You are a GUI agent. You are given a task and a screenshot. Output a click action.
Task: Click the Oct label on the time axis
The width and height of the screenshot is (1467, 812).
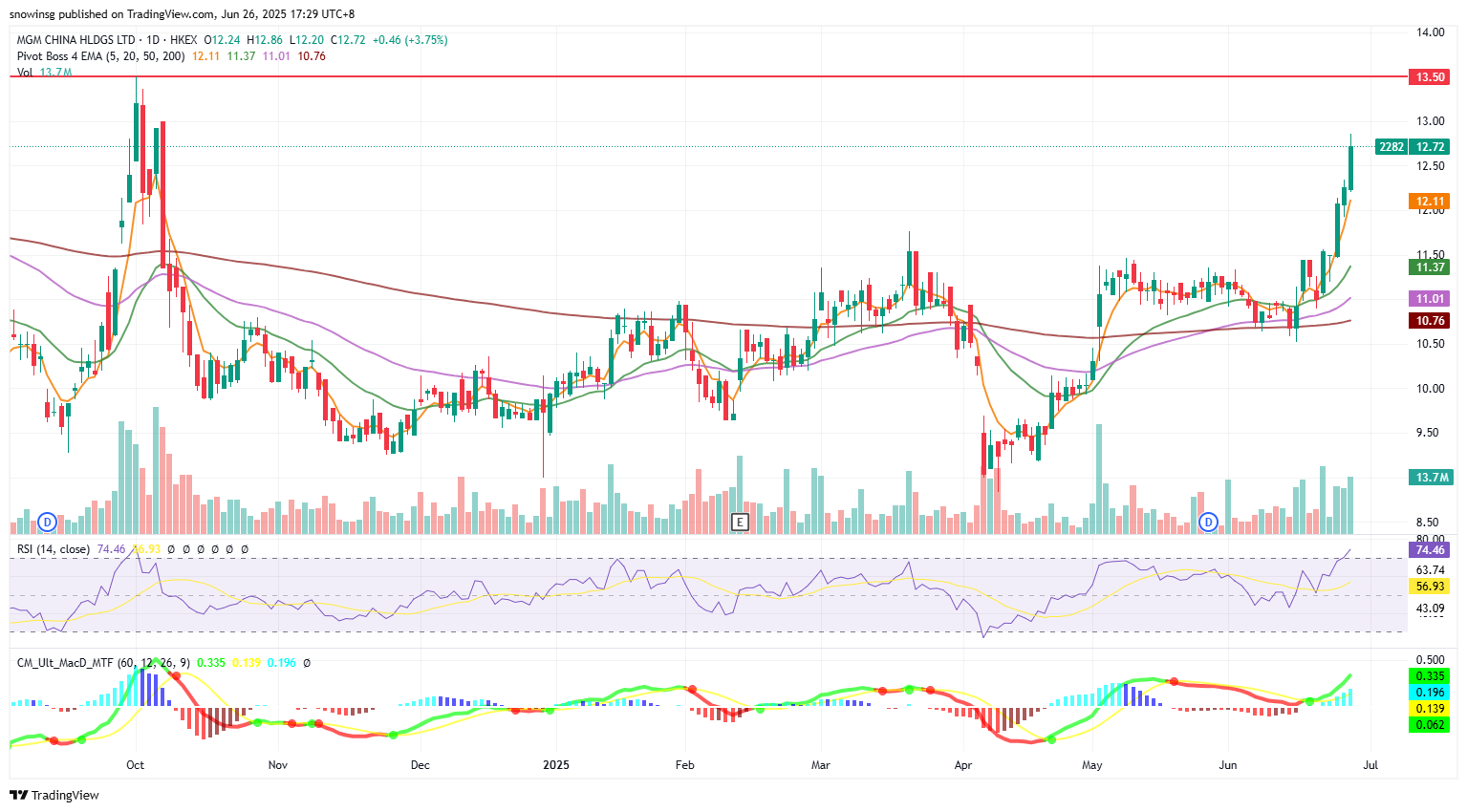135,764
